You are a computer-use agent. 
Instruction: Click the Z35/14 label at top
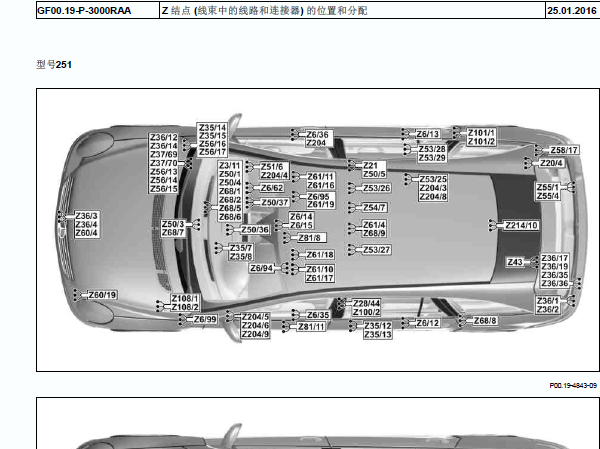click(x=213, y=128)
